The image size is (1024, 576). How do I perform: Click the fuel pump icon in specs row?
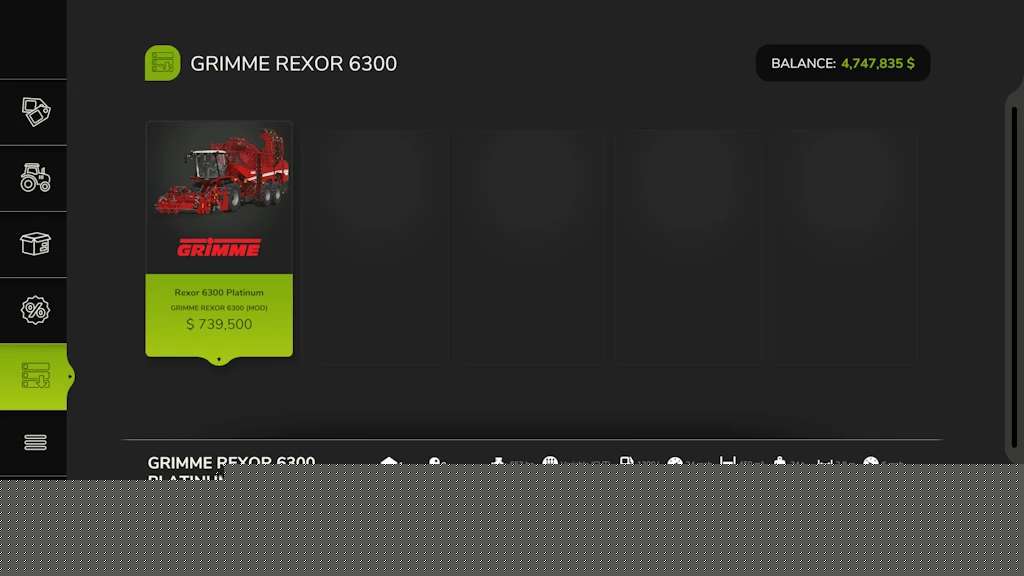627,462
